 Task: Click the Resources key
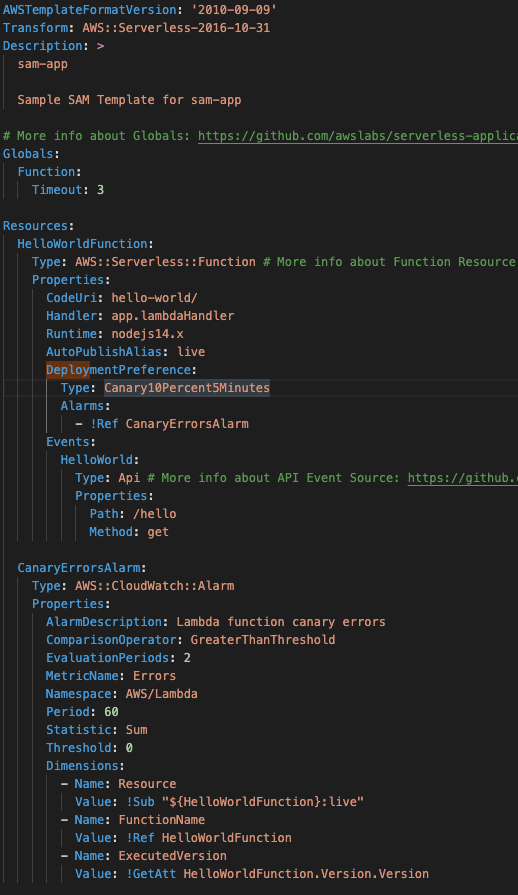pyautogui.click(x=35, y=226)
